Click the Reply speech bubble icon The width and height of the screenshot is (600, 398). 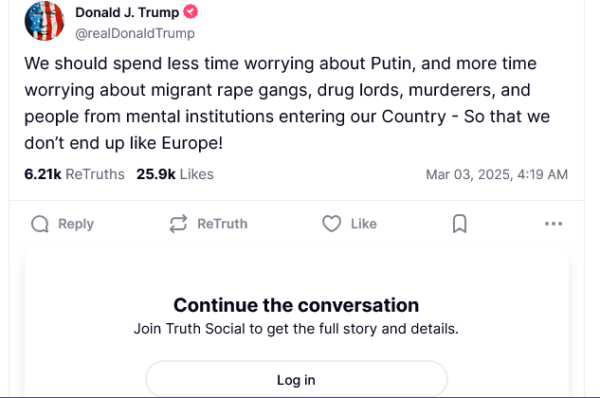40,224
